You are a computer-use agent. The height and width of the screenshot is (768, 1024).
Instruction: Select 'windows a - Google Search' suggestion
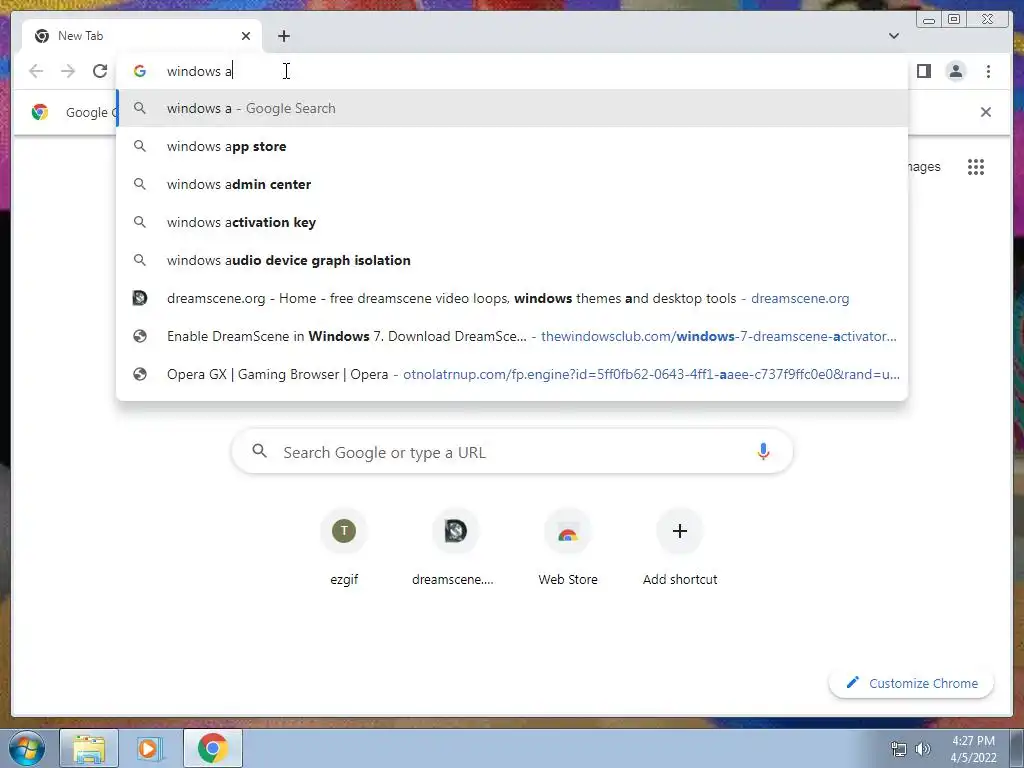512,108
